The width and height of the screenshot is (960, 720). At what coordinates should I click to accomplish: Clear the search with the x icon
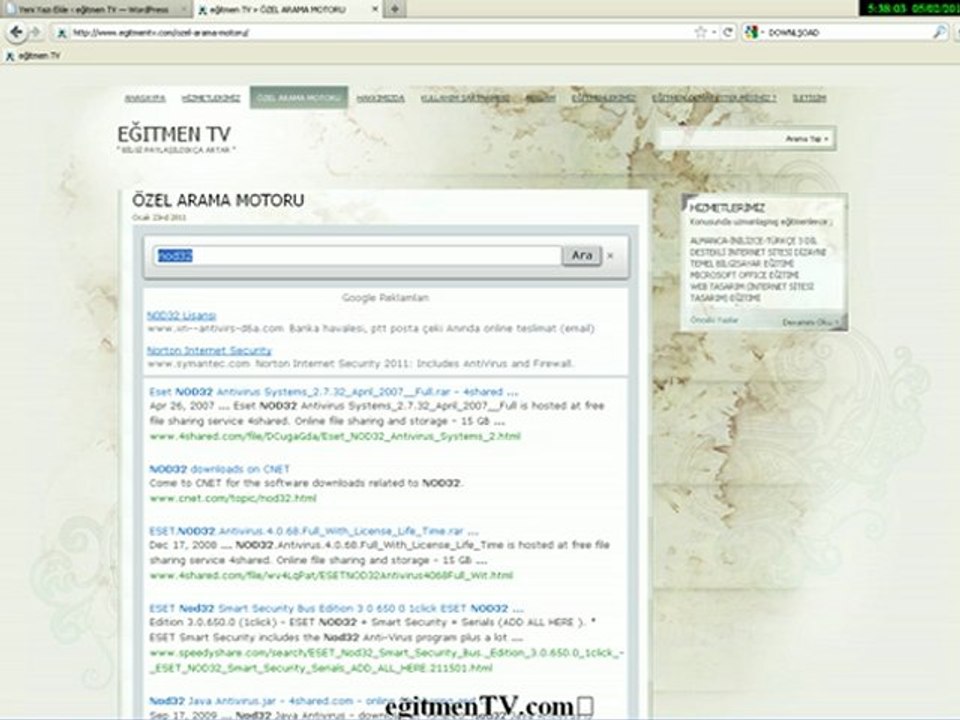point(610,256)
